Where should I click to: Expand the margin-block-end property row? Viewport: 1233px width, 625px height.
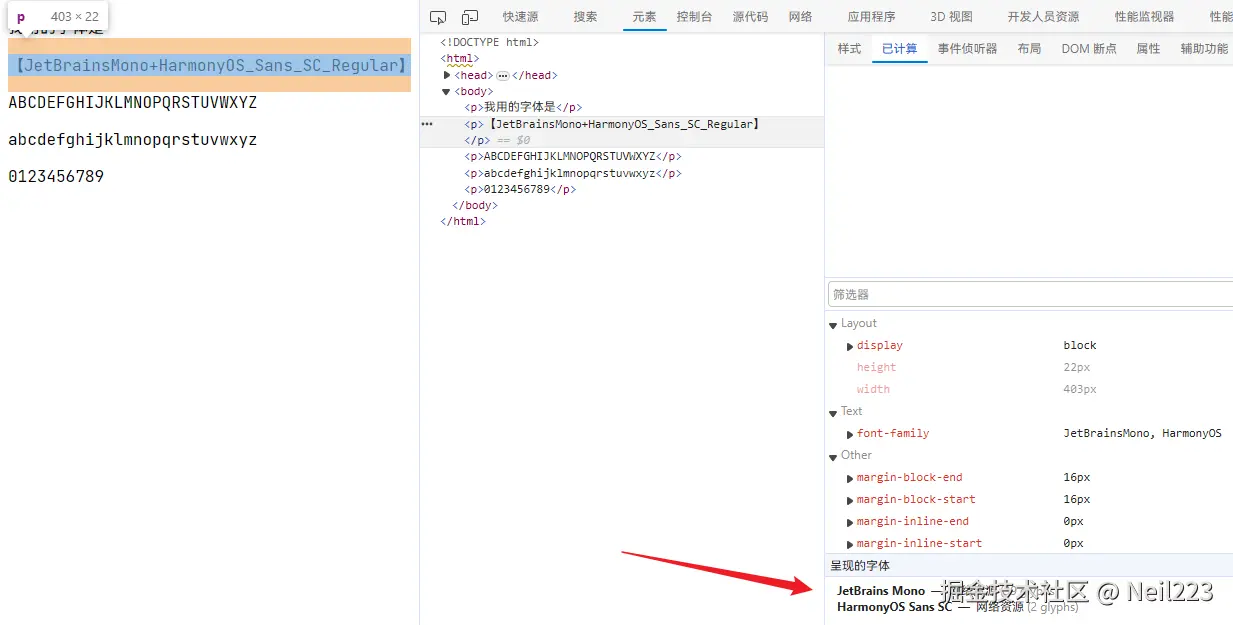[x=851, y=478]
